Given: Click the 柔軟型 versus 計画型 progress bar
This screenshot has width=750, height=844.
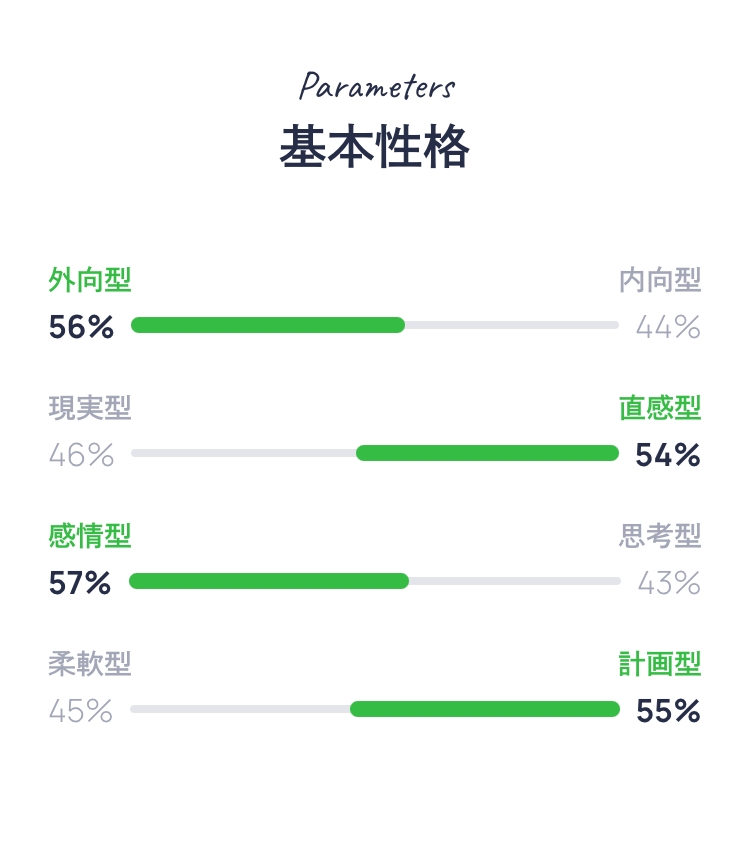Looking at the screenshot, I should click(375, 709).
